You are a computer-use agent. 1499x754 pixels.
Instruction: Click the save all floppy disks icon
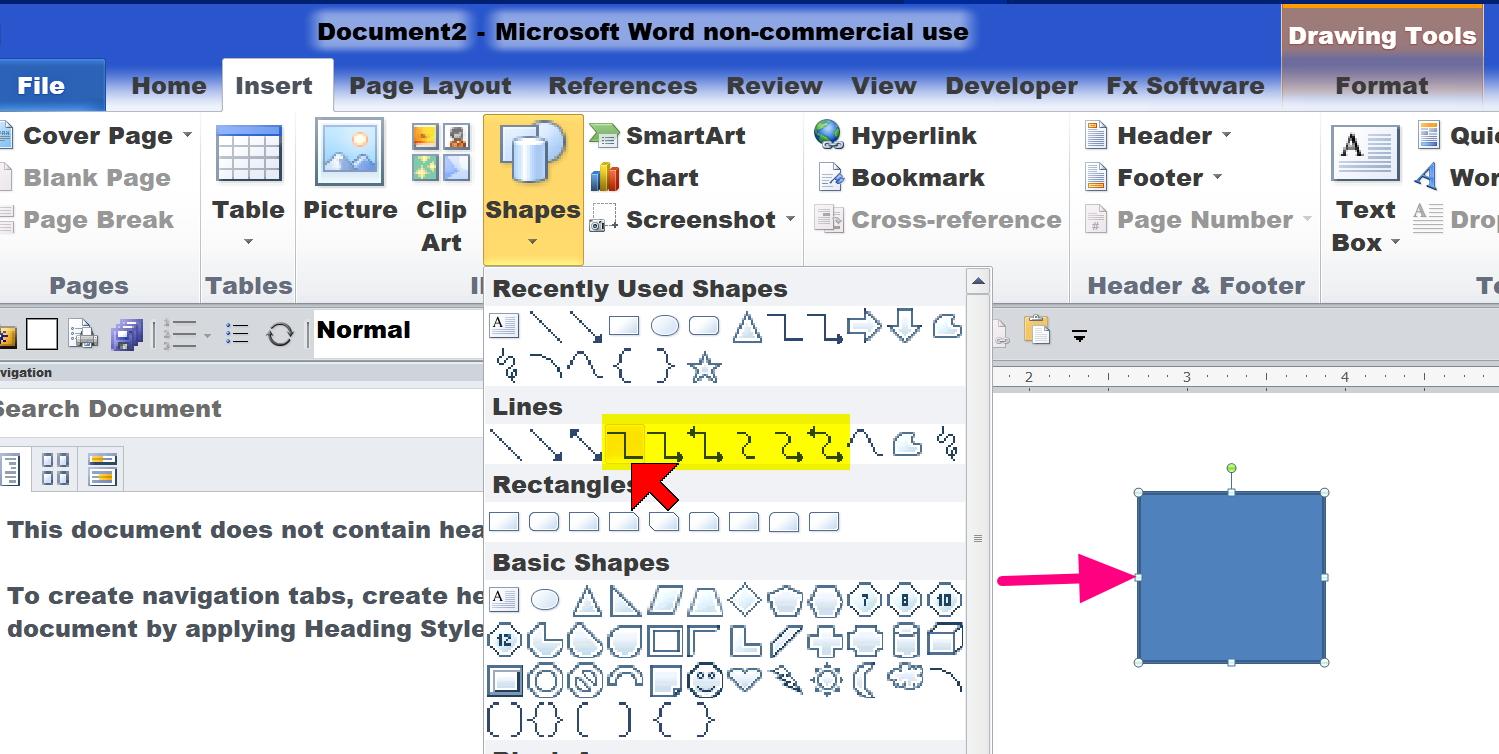coord(127,334)
